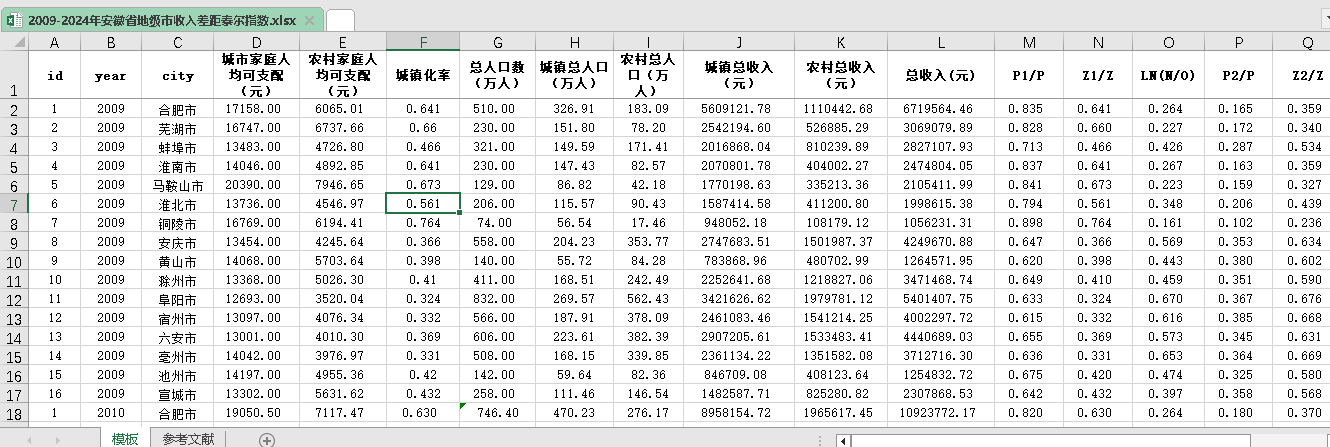Click the Select All corner triangle
Screen dimensions: 1330x447
[14, 42]
